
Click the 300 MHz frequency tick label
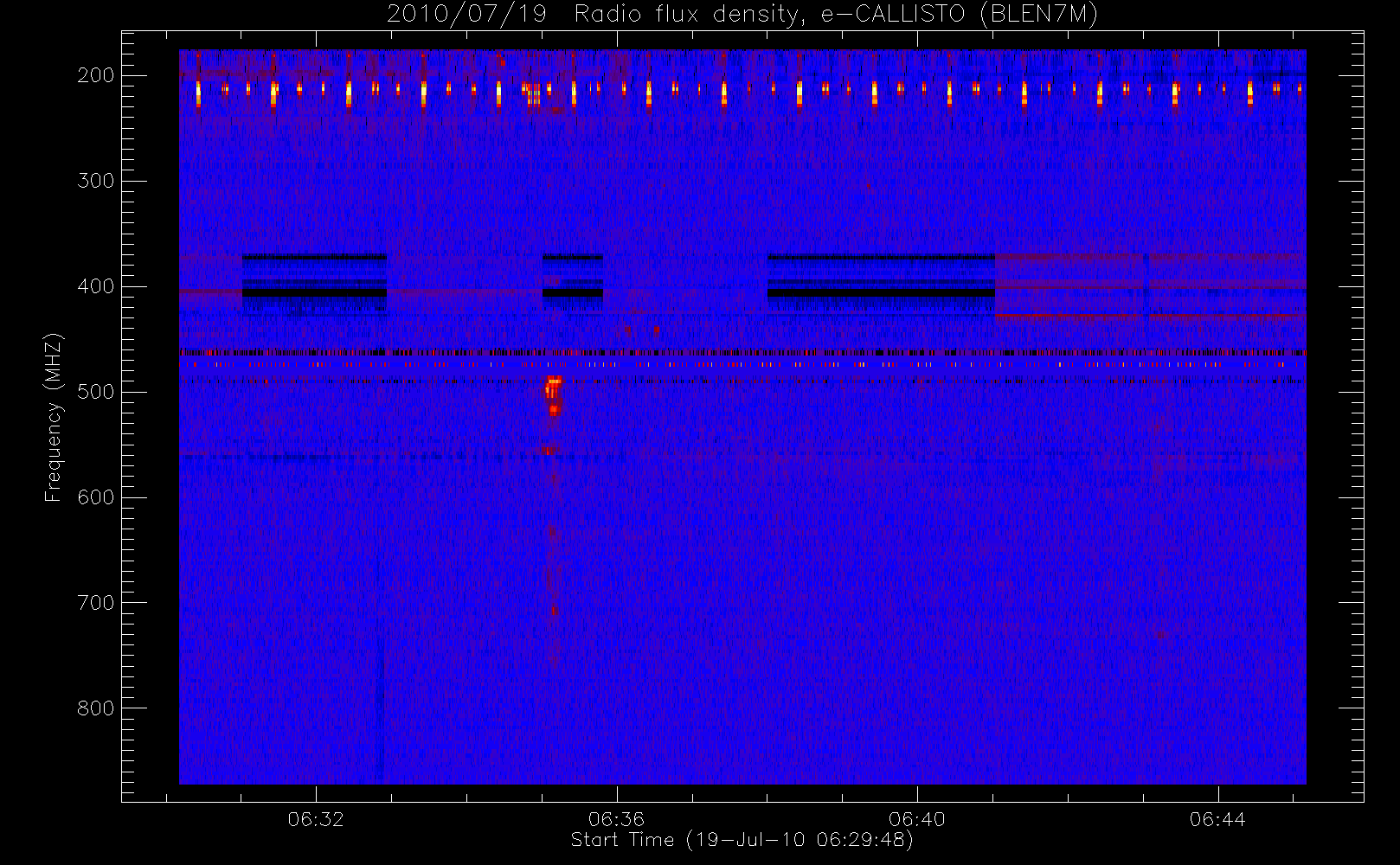coord(96,181)
